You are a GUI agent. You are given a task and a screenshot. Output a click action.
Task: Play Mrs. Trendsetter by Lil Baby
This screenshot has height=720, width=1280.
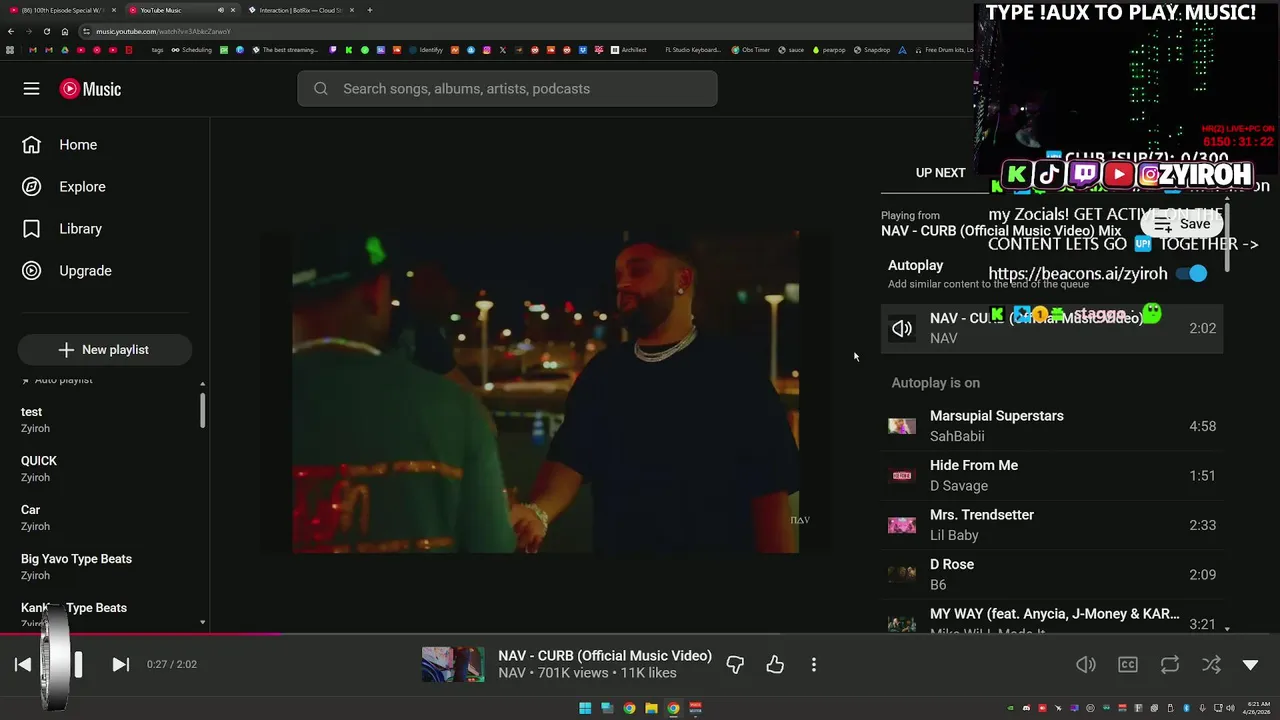click(1052, 525)
